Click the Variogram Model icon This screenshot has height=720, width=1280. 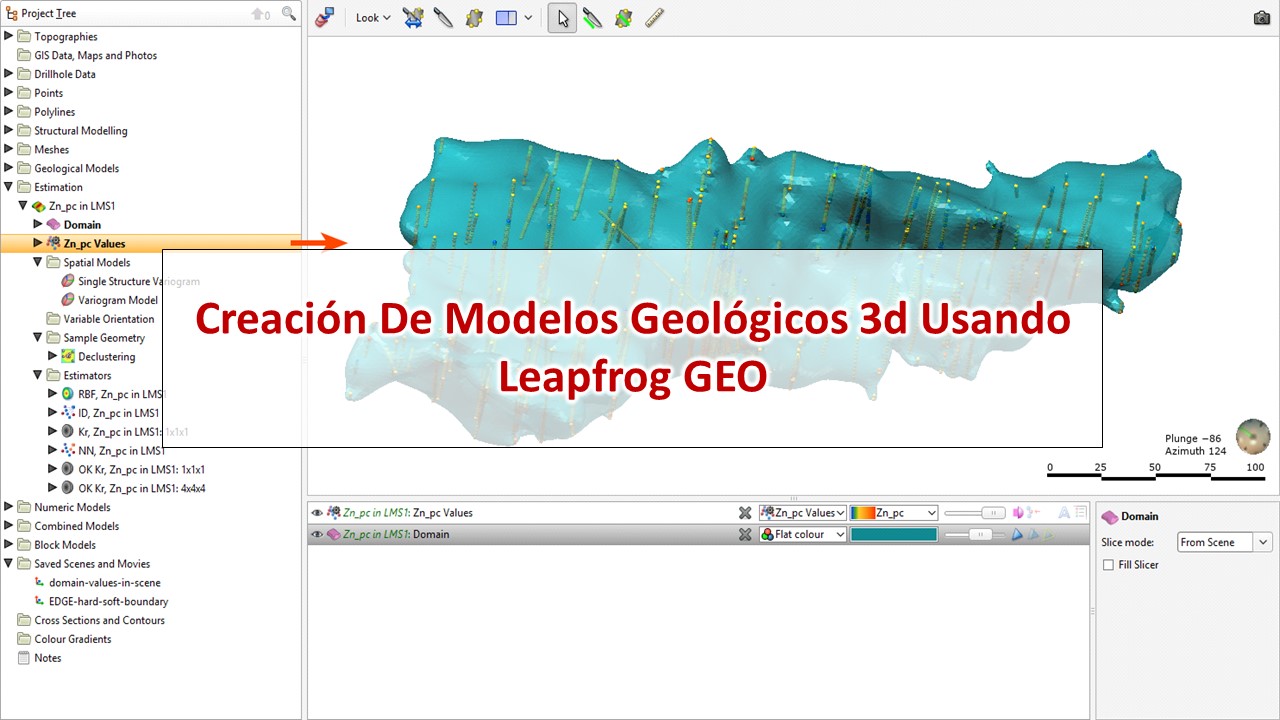(68, 300)
